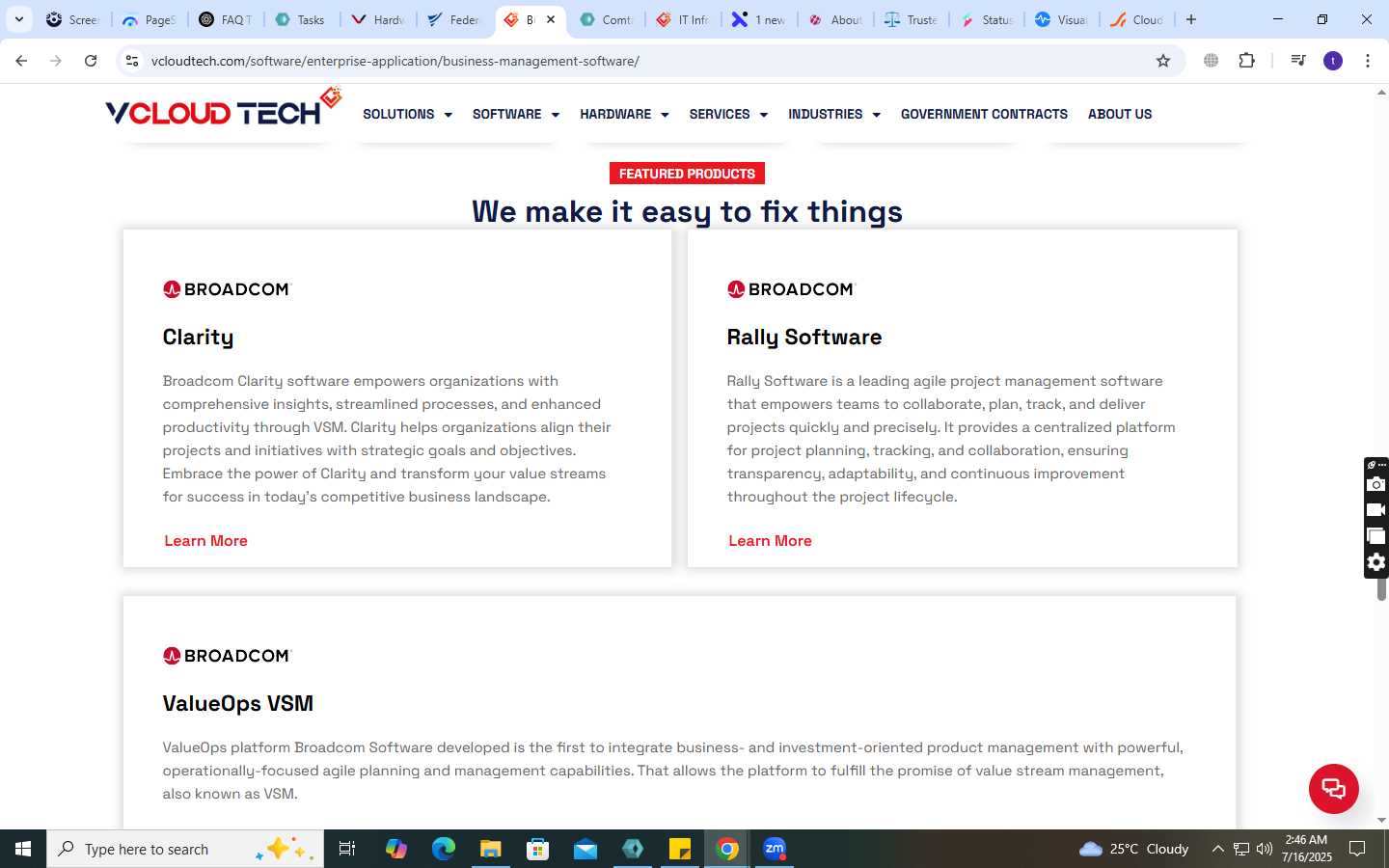The height and width of the screenshot is (868, 1389).
Task: Go to the About Us page
Action: (x=1120, y=114)
